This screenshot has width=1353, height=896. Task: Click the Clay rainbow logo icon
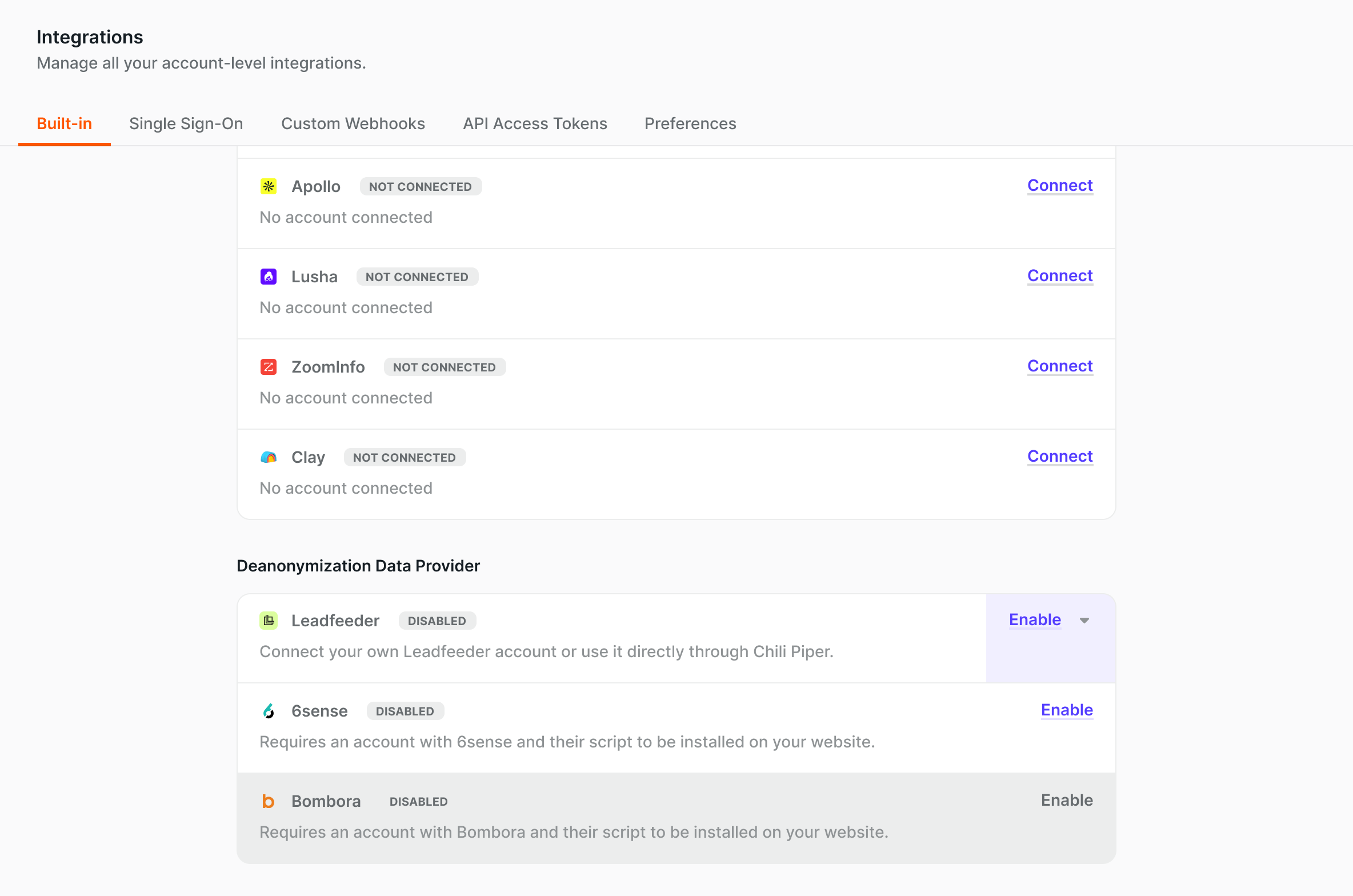click(269, 457)
